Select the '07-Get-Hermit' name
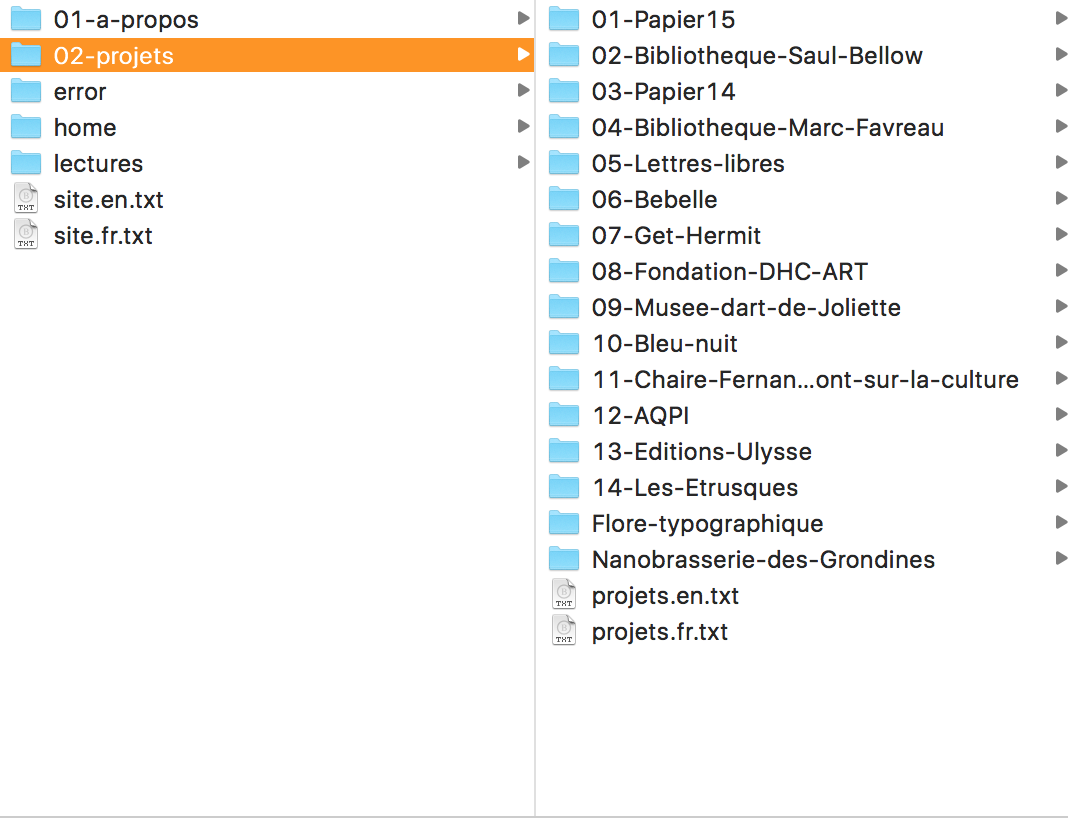Image resolution: width=1068 pixels, height=824 pixels. tap(676, 236)
